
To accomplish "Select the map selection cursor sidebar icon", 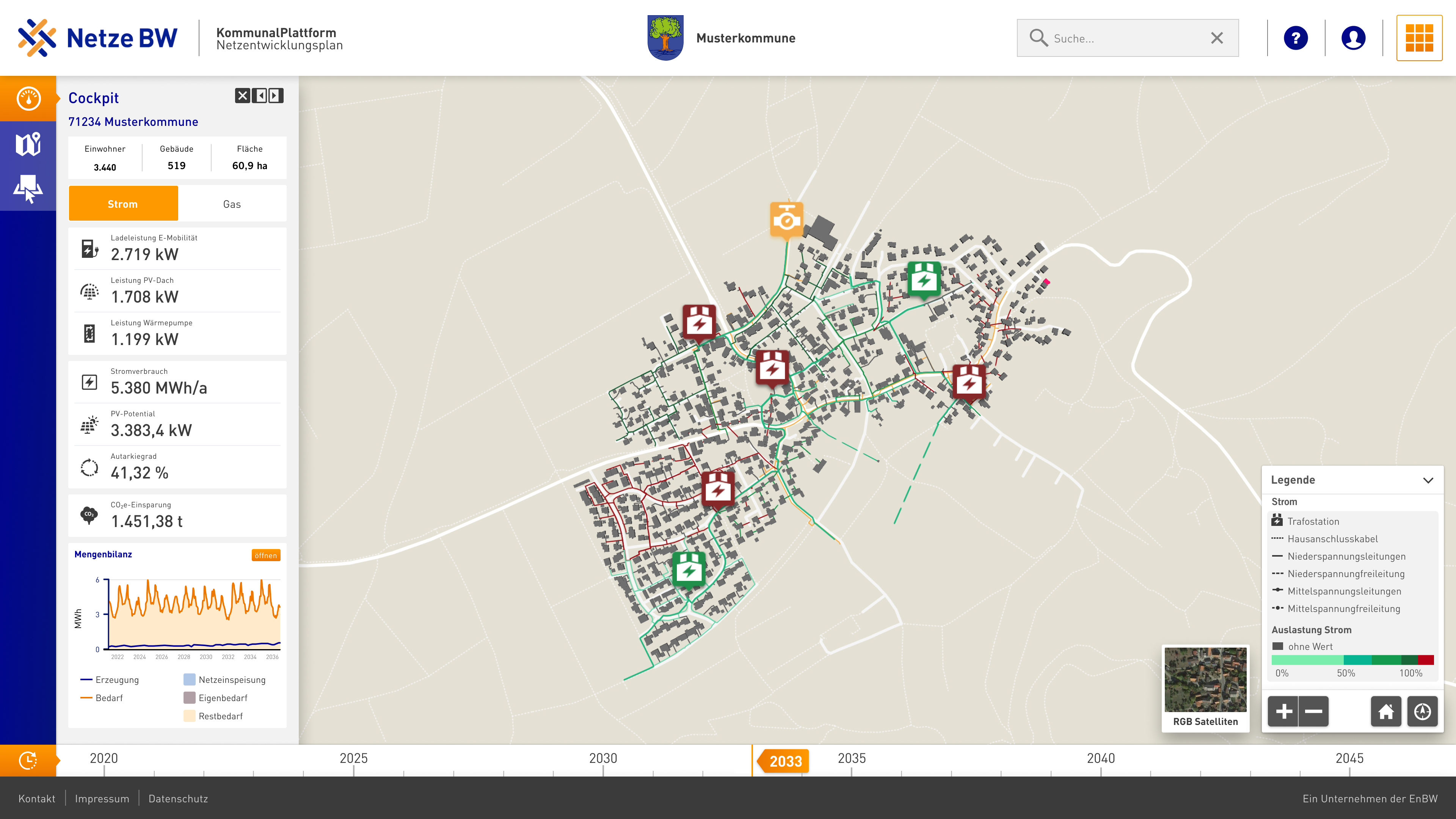I will point(28,189).
